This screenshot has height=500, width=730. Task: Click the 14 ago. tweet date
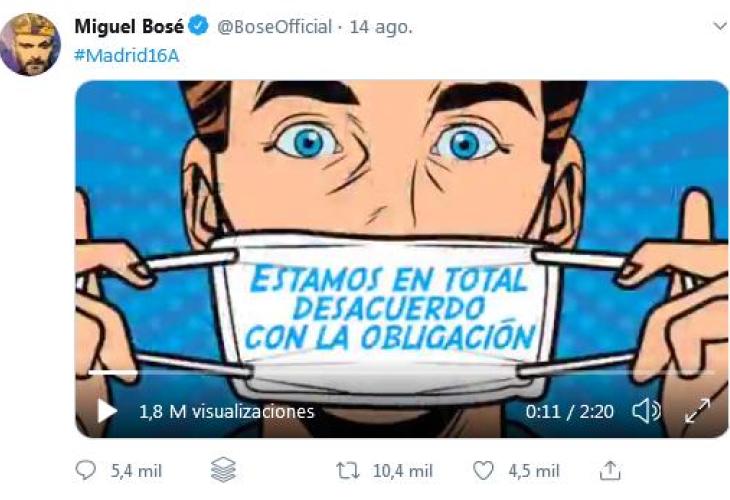381,27
